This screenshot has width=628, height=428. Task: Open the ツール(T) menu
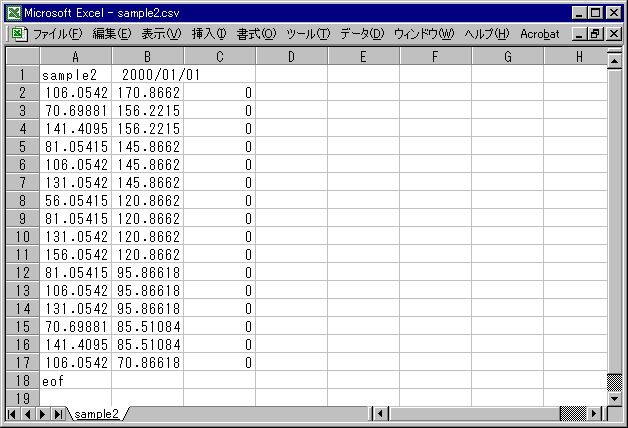coord(308,34)
